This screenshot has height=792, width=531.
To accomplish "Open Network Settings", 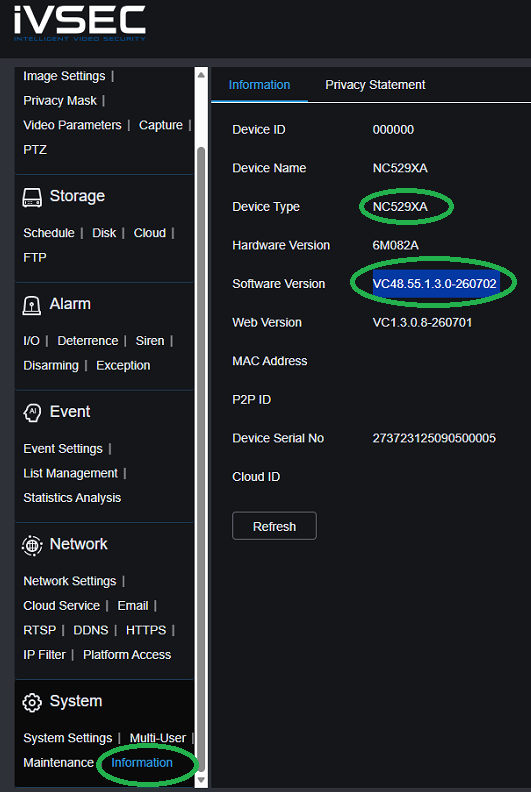I will (70, 581).
